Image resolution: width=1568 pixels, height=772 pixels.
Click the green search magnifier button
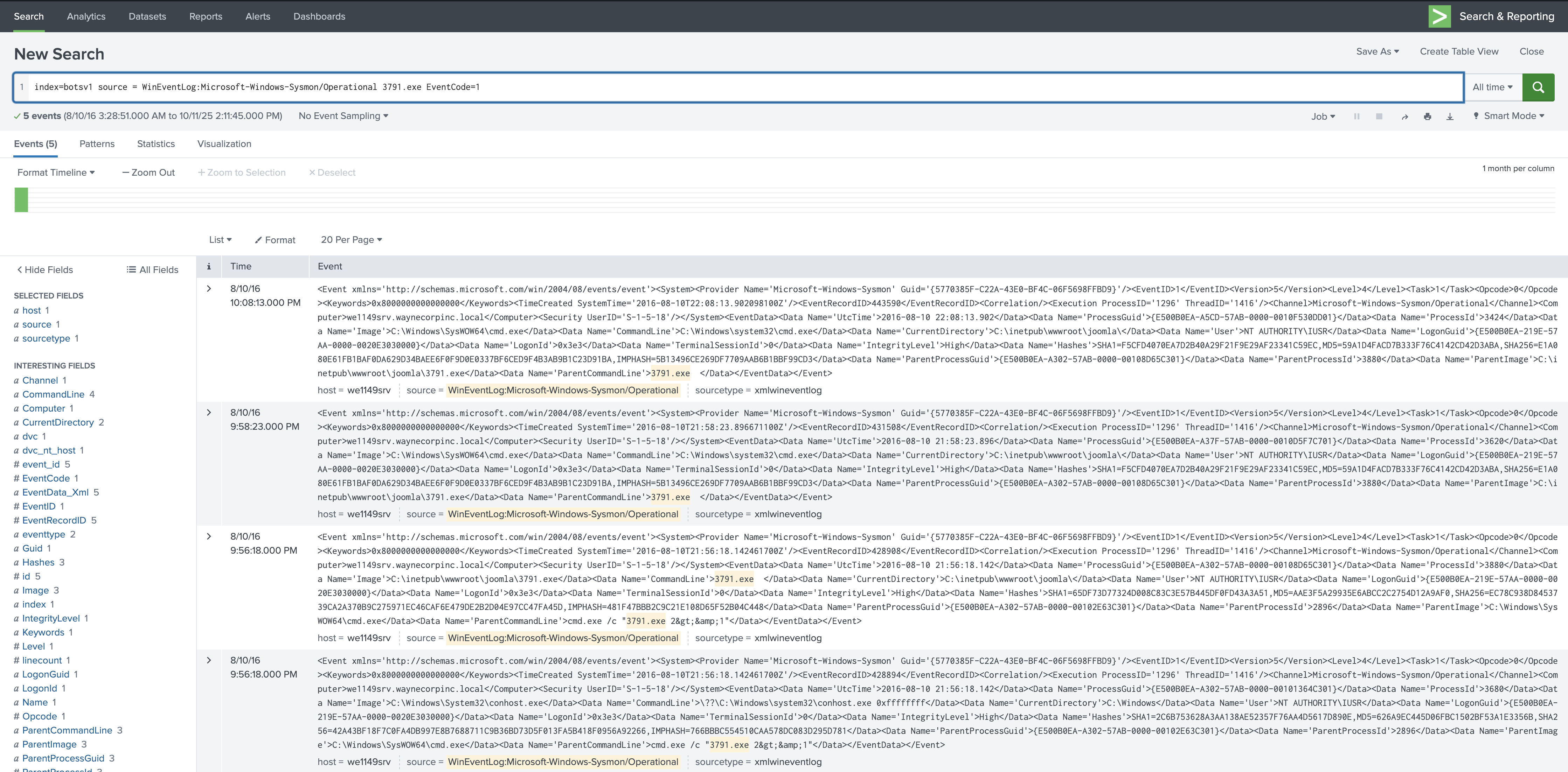[x=1538, y=87]
